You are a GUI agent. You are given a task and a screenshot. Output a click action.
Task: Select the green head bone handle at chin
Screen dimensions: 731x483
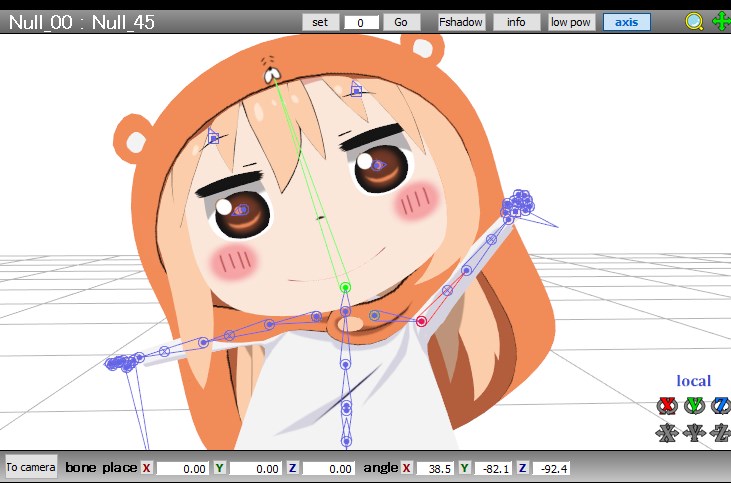coord(345,287)
